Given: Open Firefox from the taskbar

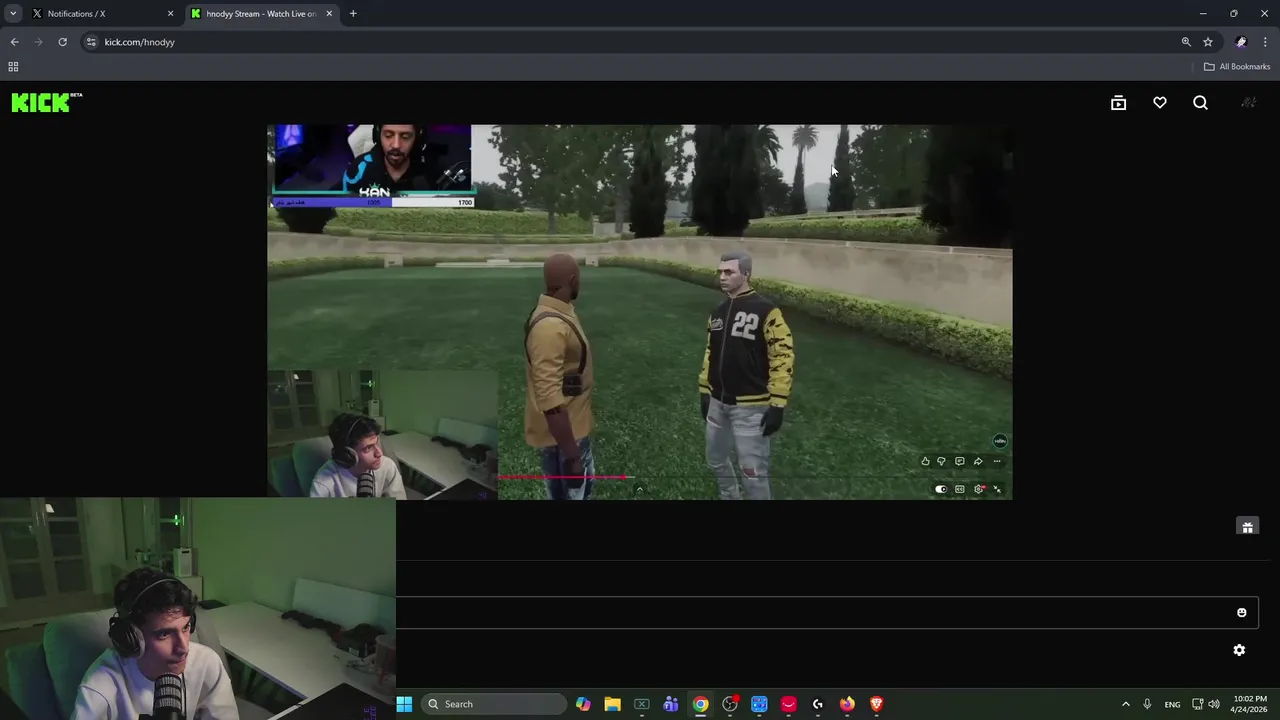Looking at the screenshot, I should pyautogui.click(x=847, y=704).
